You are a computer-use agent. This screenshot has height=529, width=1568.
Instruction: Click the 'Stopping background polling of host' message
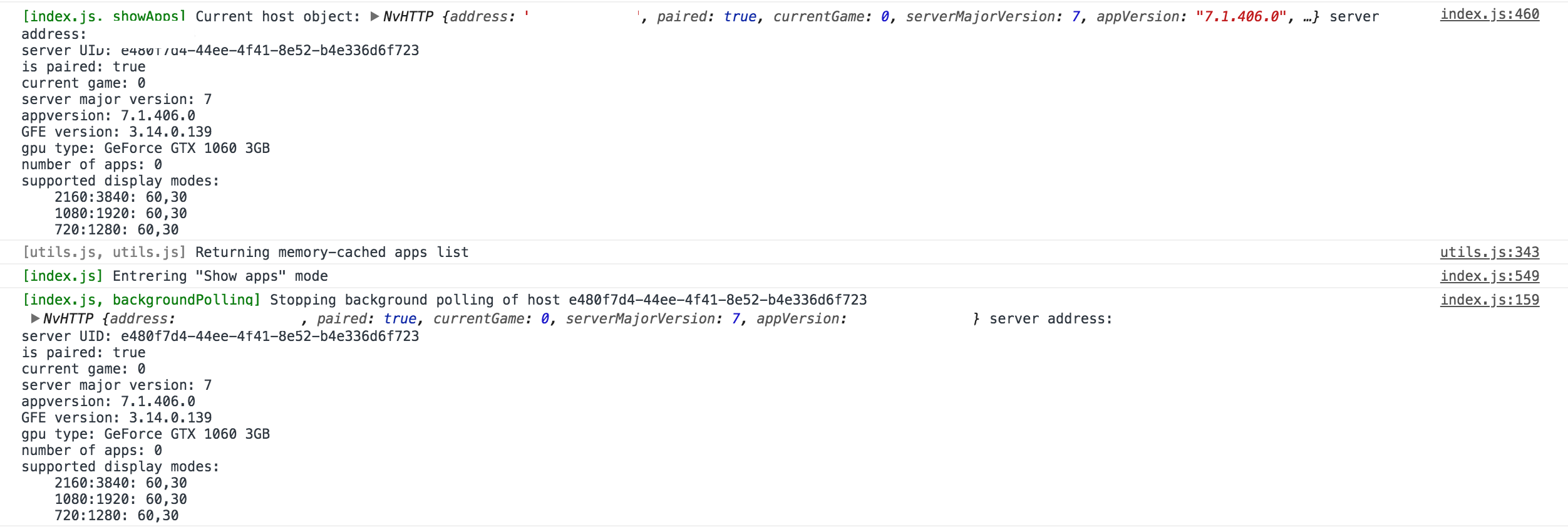[x=569, y=300]
